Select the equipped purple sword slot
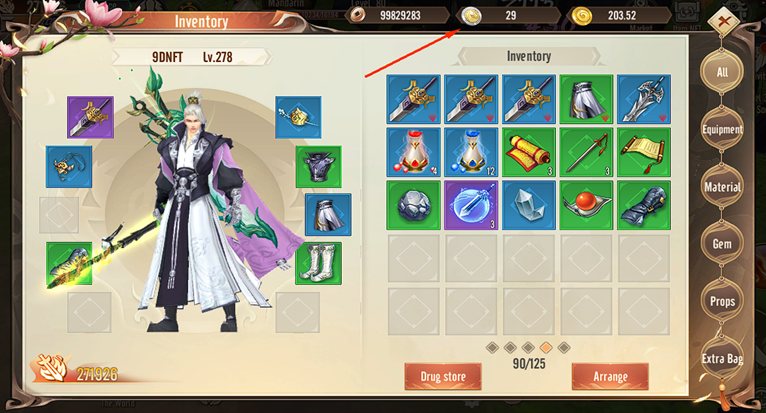This screenshot has width=766, height=413. pos(90,117)
